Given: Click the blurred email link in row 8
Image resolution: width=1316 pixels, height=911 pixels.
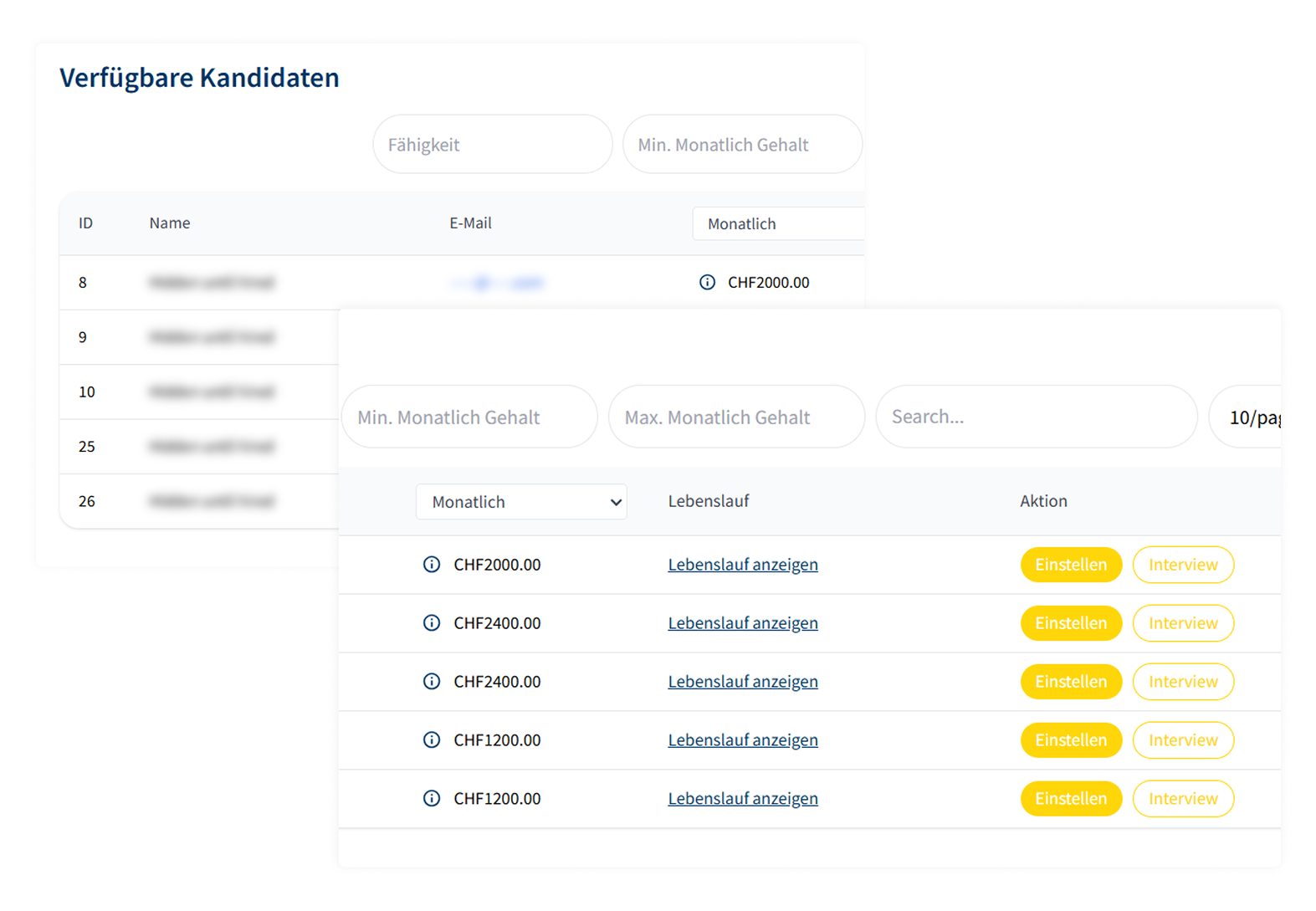Looking at the screenshot, I should [x=498, y=283].
